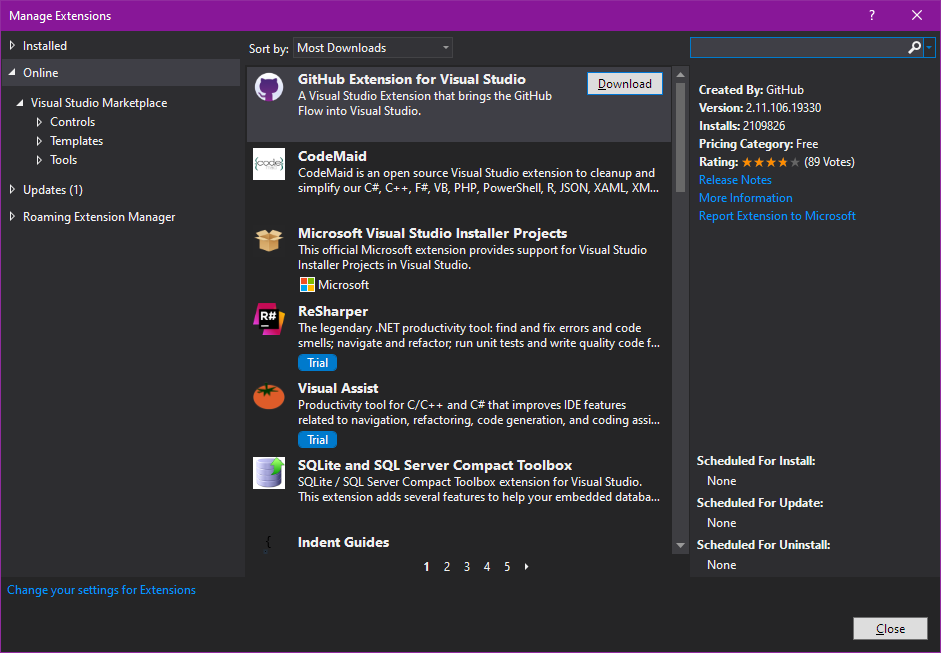Click the Installs 2109826 text
Image resolution: width=941 pixels, height=653 pixels.
click(742, 126)
